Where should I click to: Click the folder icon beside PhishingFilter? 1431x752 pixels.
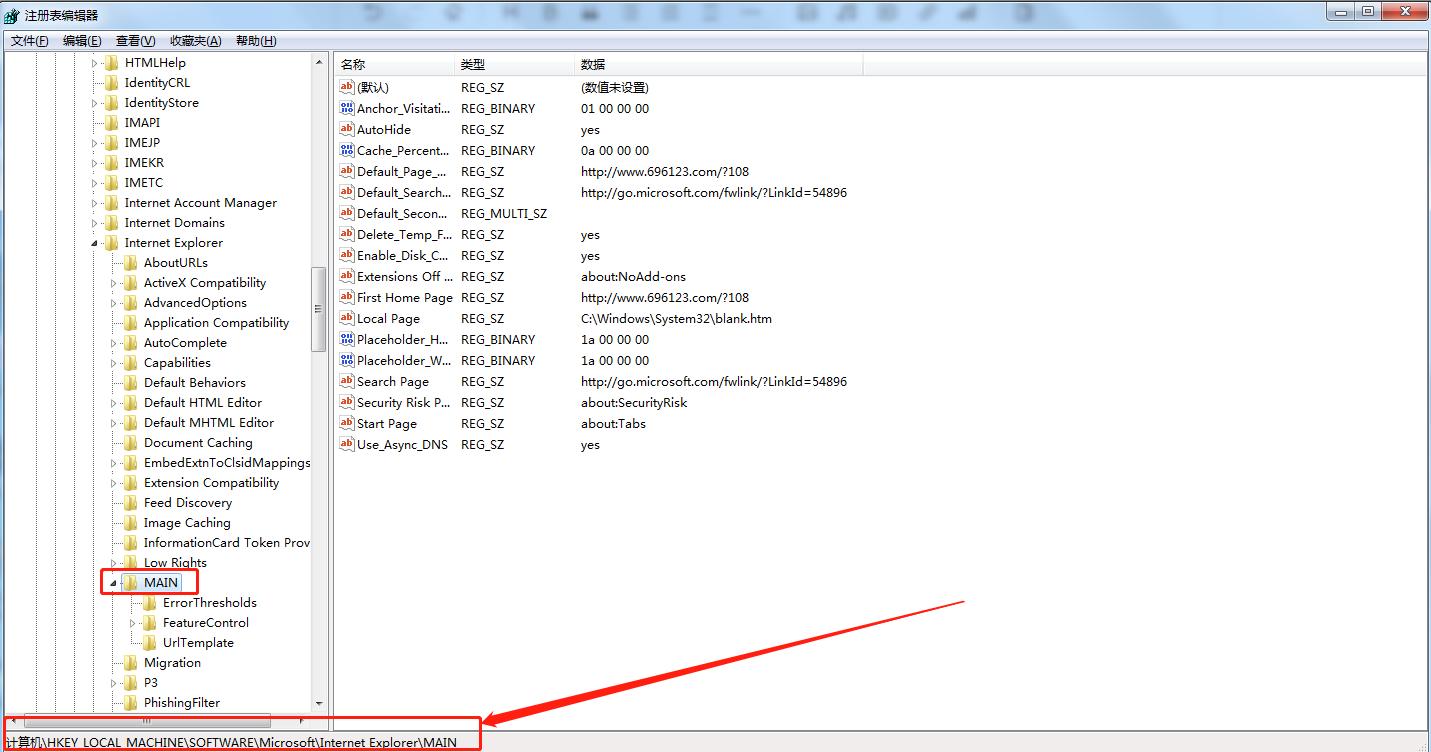131,702
